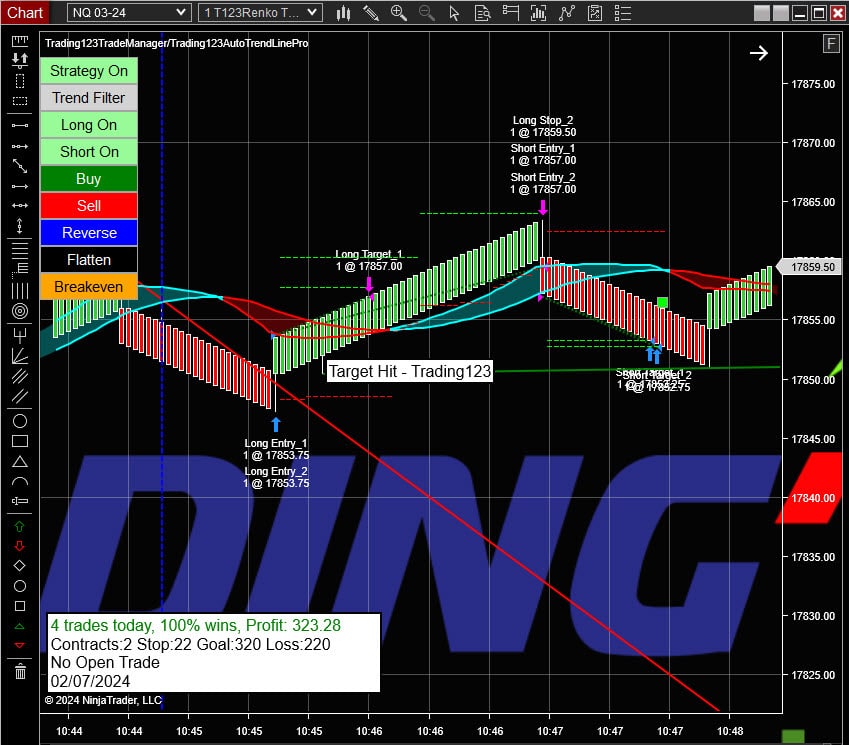Select the red Triangle Down marker

click(19, 645)
